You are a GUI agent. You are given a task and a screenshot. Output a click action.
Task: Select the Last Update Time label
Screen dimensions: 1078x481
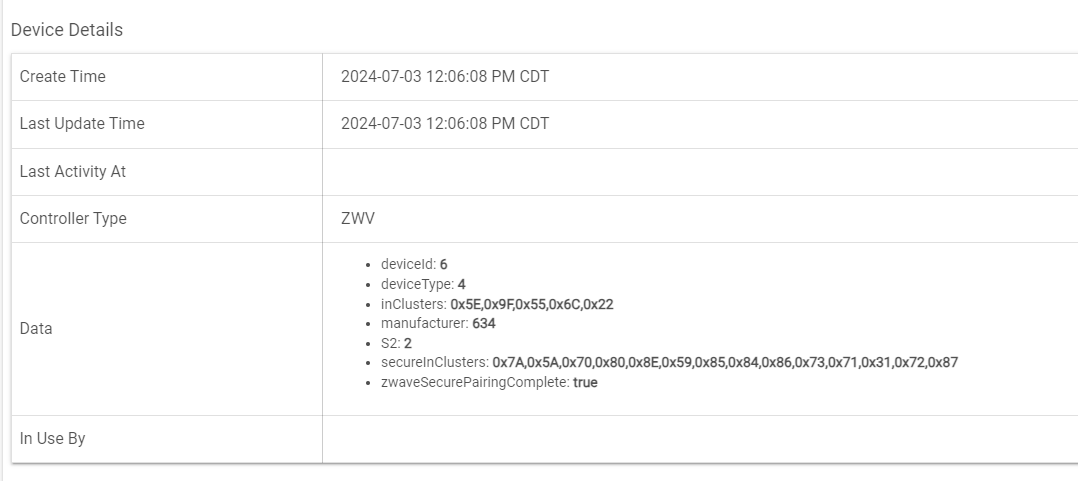pyautogui.click(x=82, y=124)
